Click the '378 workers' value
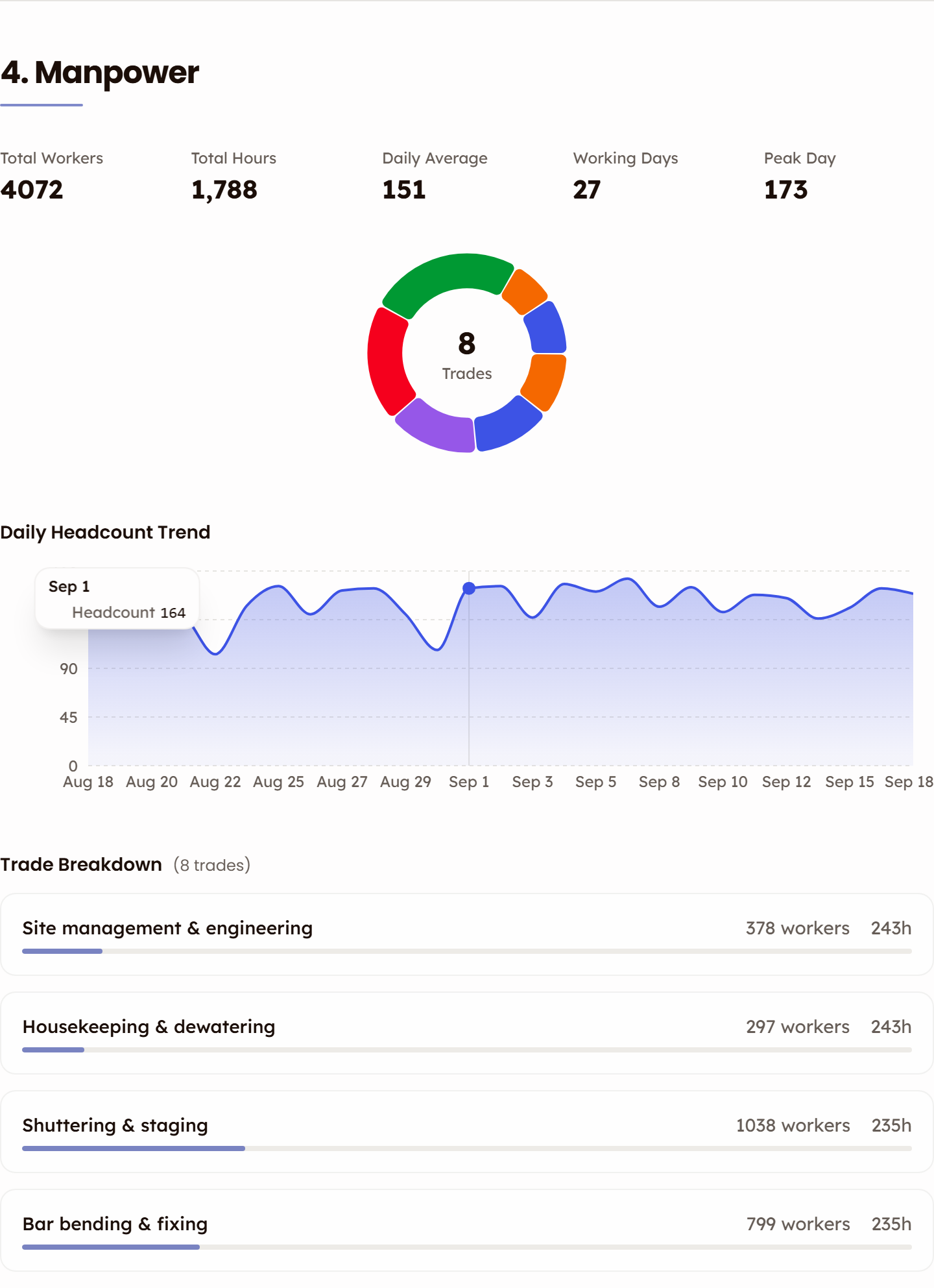Screen dimensions: 934x1288 click(x=798, y=929)
